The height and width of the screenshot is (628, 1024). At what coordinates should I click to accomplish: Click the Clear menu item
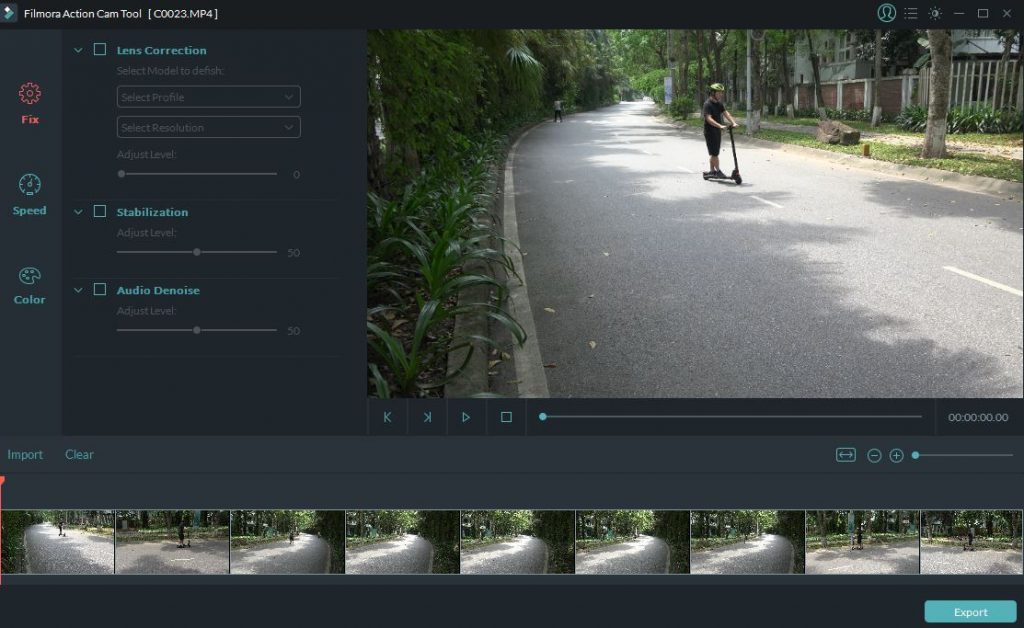(79, 455)
